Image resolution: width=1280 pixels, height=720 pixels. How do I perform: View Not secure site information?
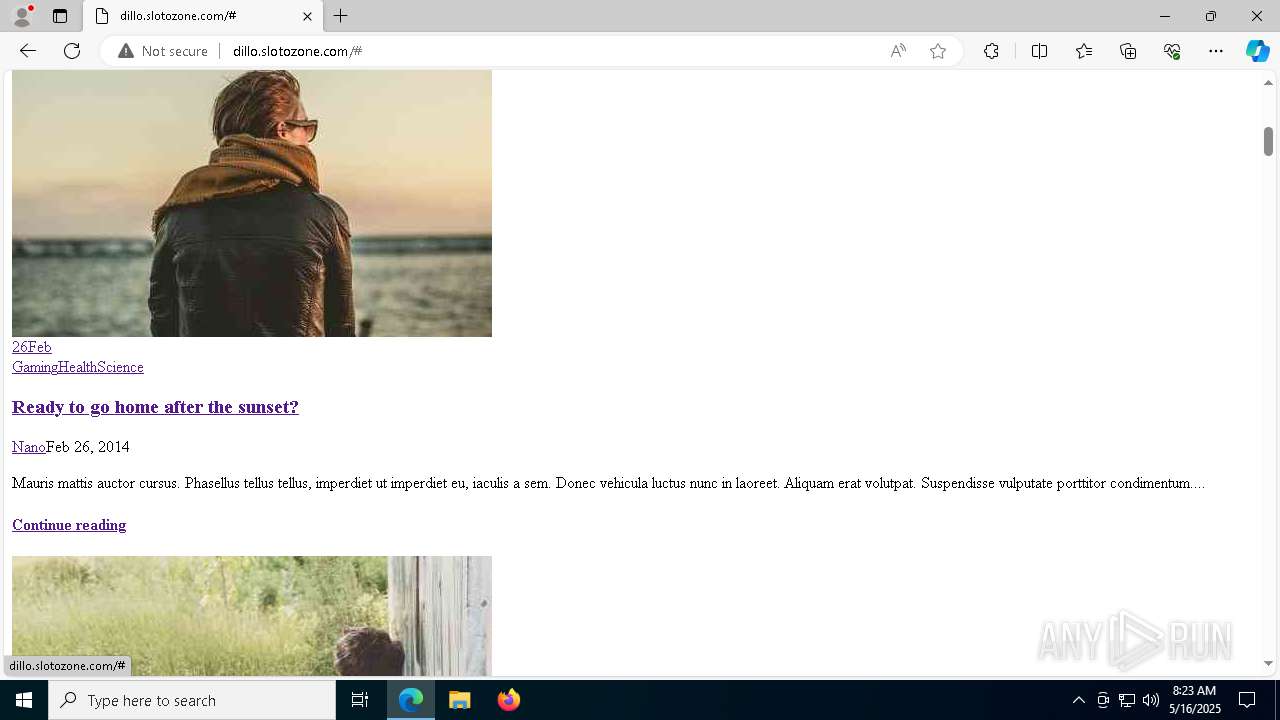[163, 51]
